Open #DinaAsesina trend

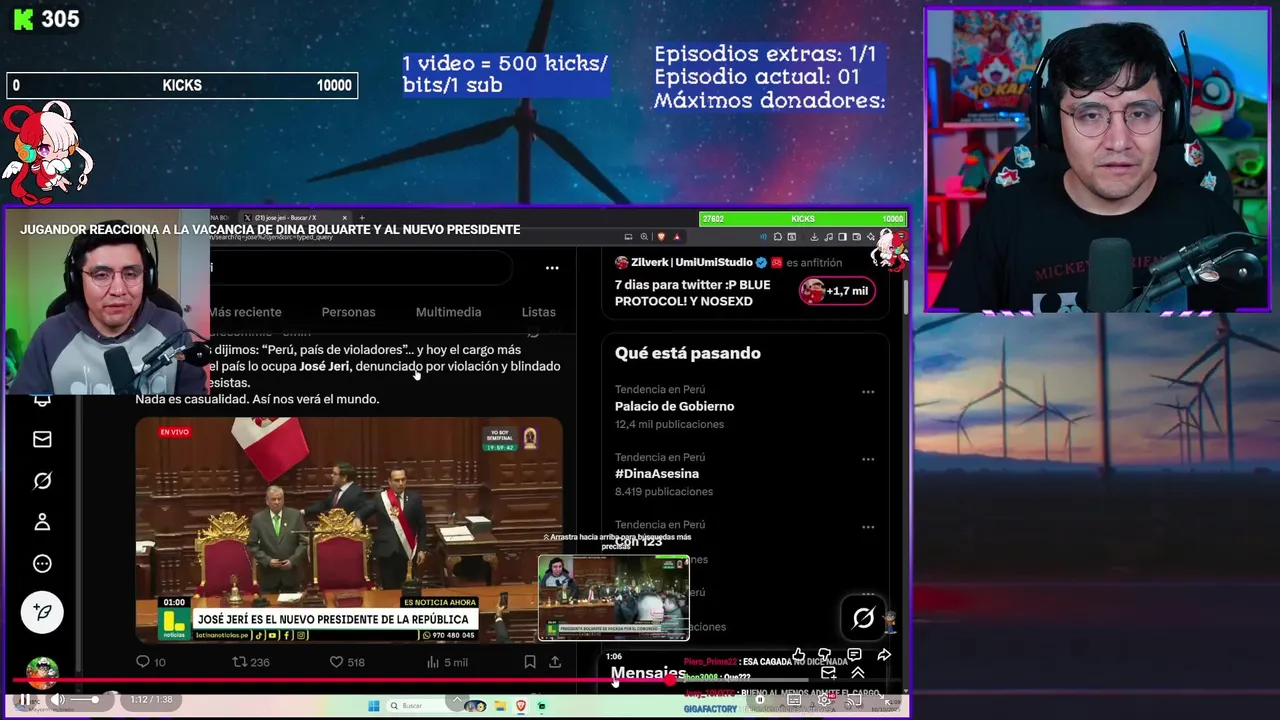657,473
